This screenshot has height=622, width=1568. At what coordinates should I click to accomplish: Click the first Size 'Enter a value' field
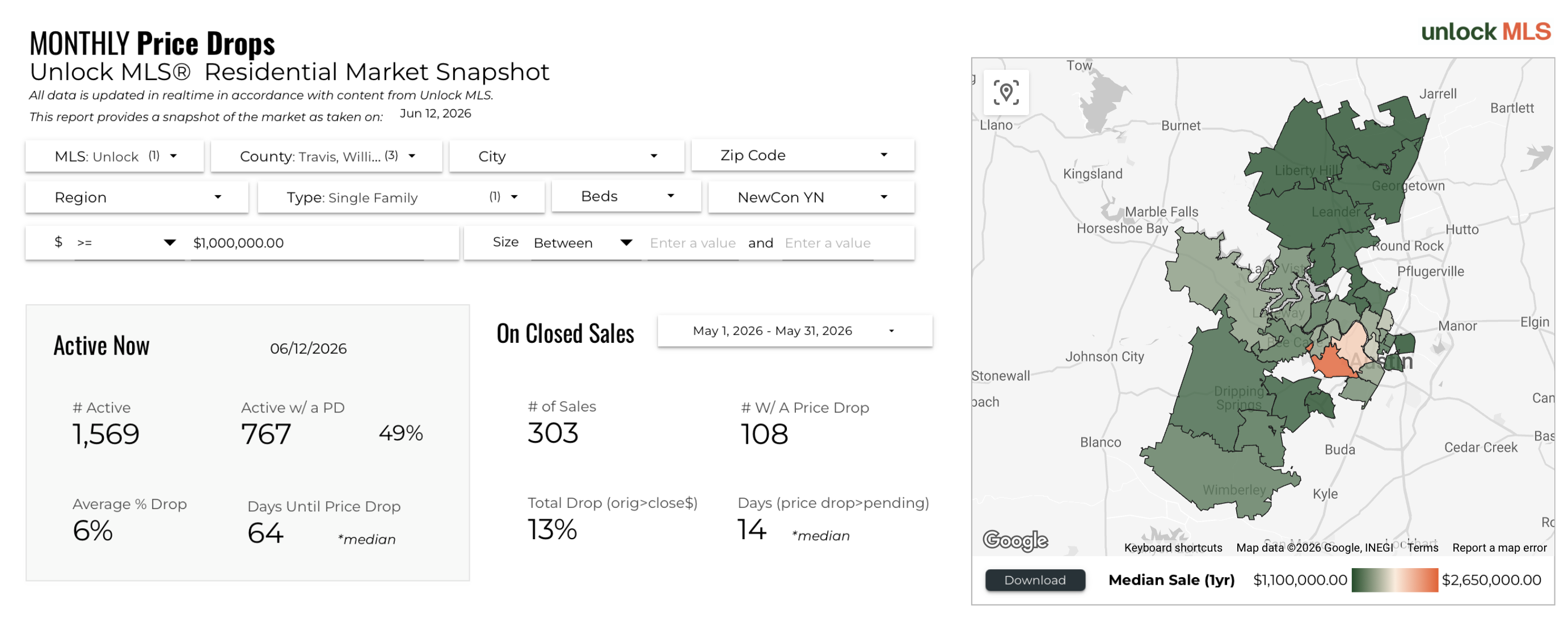(693, 242)
